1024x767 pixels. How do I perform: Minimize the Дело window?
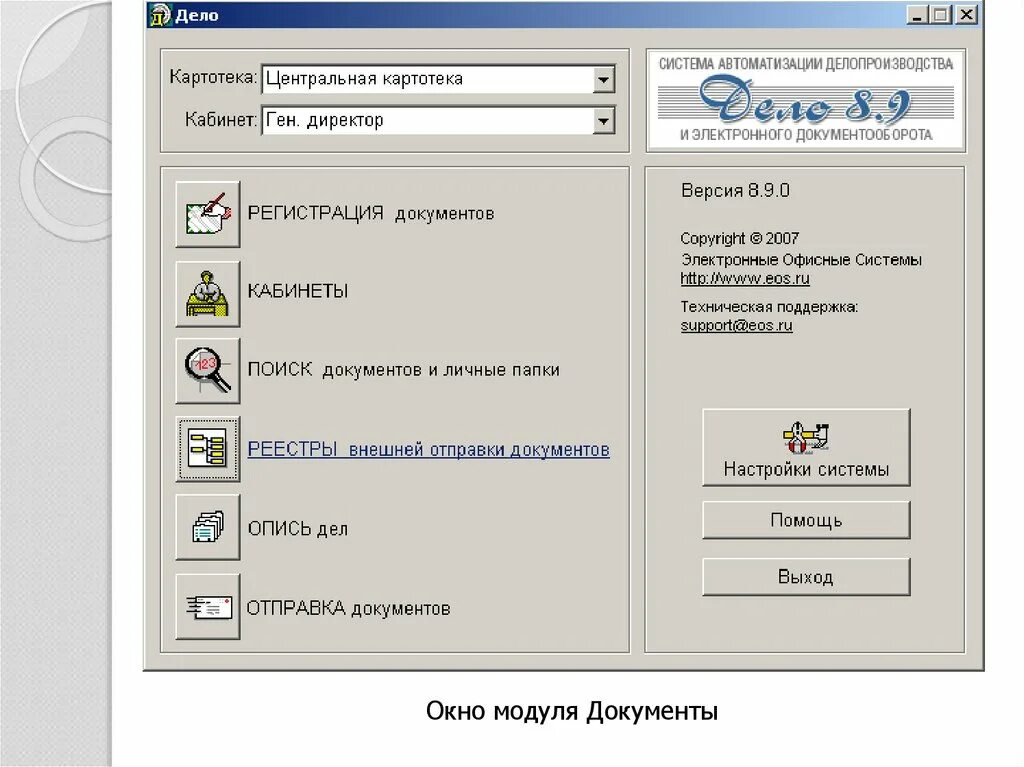(x=917, y=15)
